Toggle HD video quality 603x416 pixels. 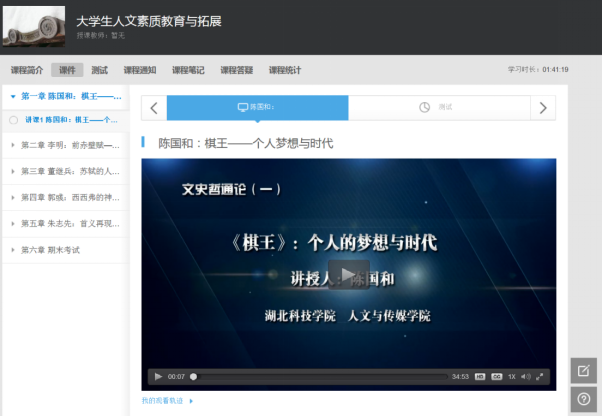[481, 377]
